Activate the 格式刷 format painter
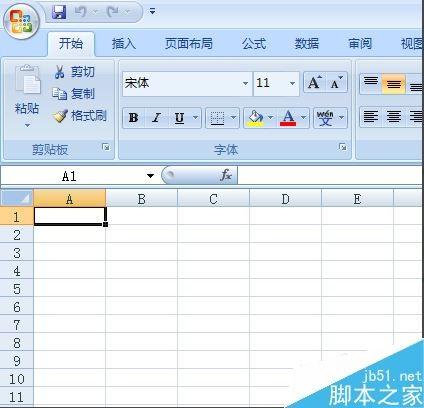424x408 pixels. tap(79, 116)
